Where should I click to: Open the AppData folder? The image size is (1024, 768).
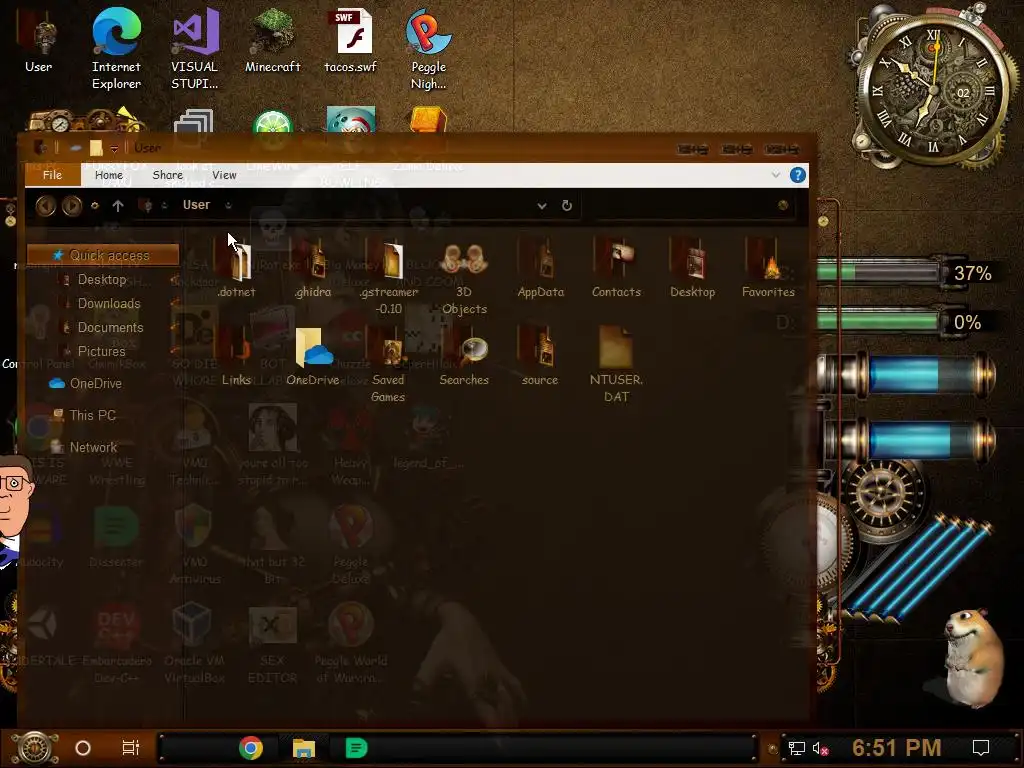(541, 269)
